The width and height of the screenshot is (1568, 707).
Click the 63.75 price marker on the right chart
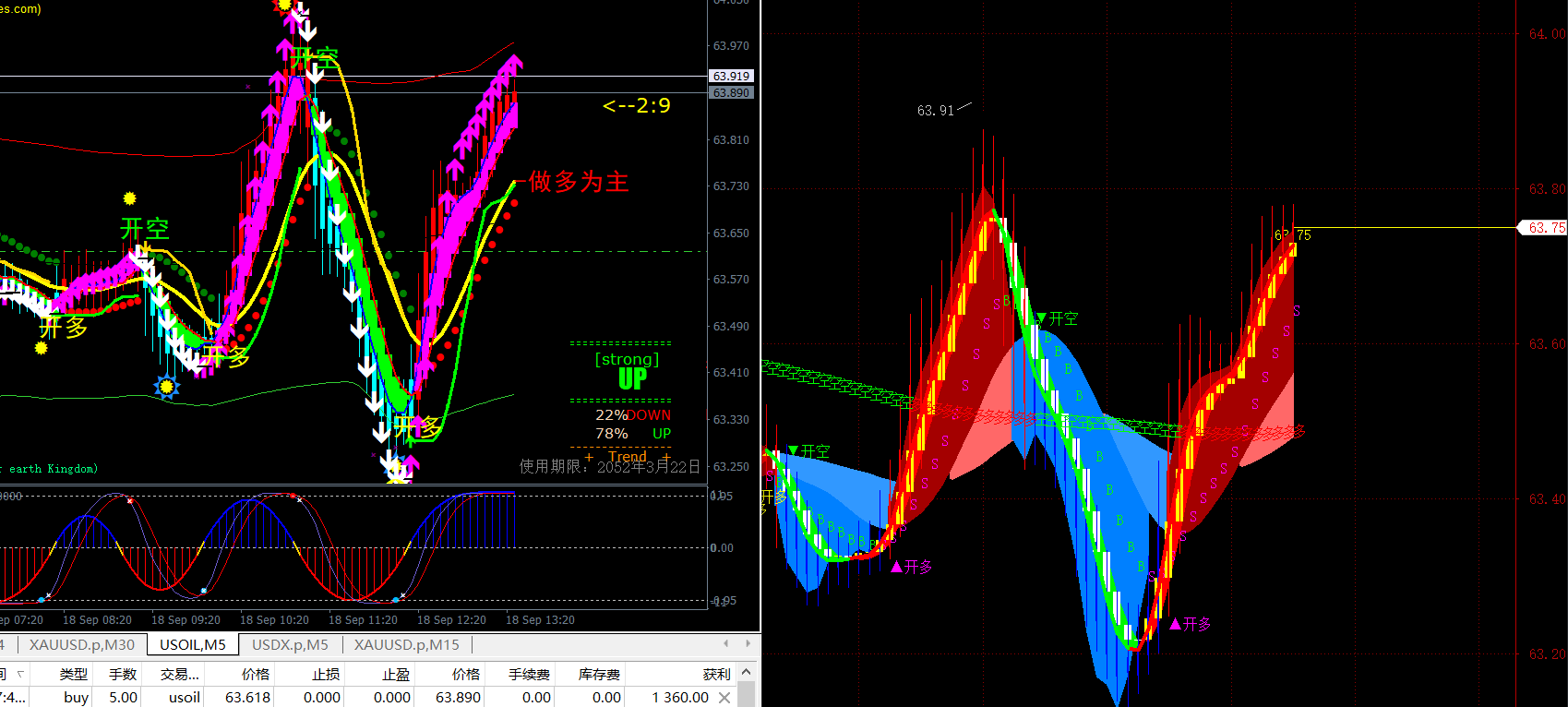pos(1543,227)
